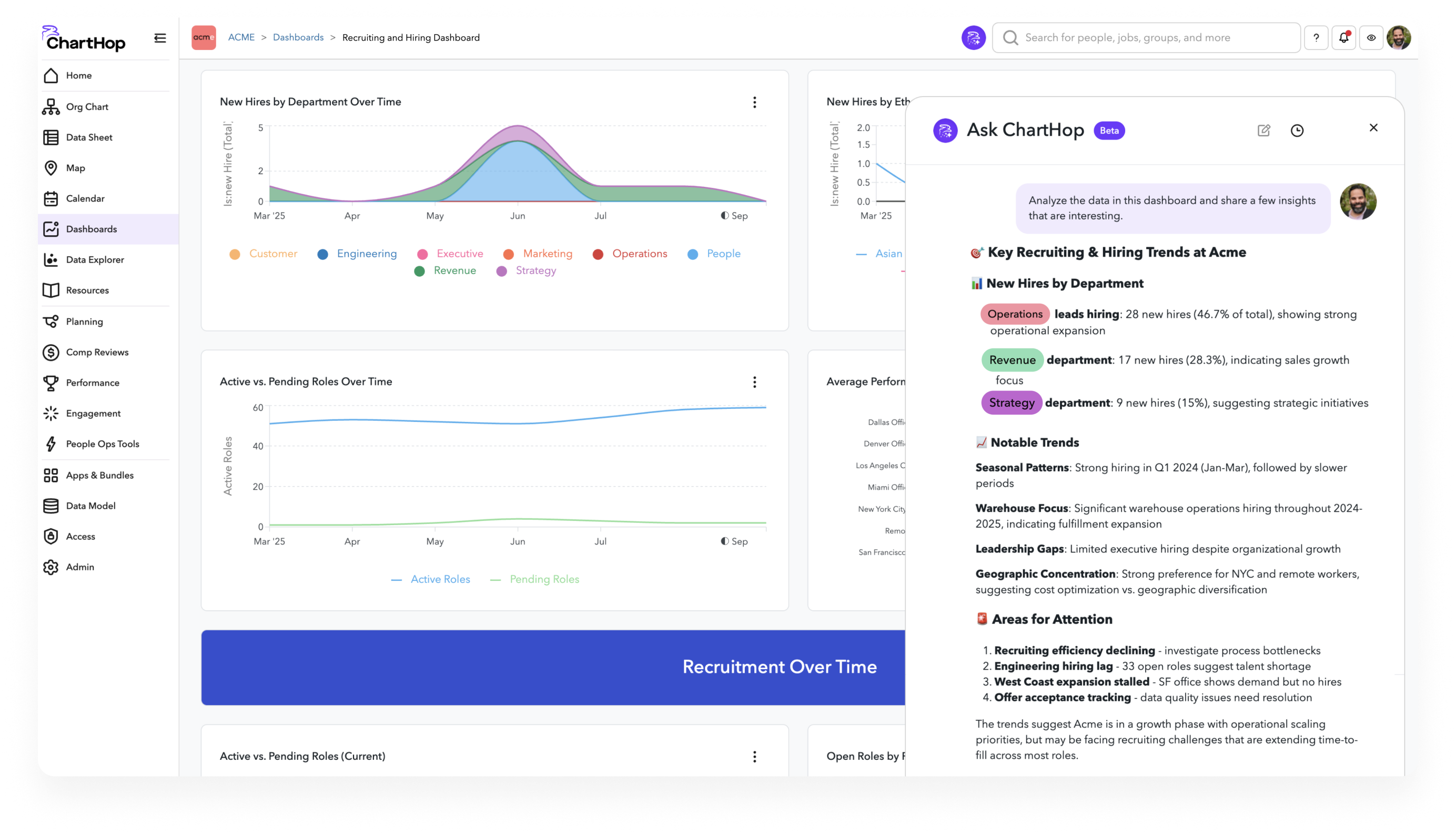Click the user avatar in chat
Screen dimensions: 1456x835
coord(1358,202)
